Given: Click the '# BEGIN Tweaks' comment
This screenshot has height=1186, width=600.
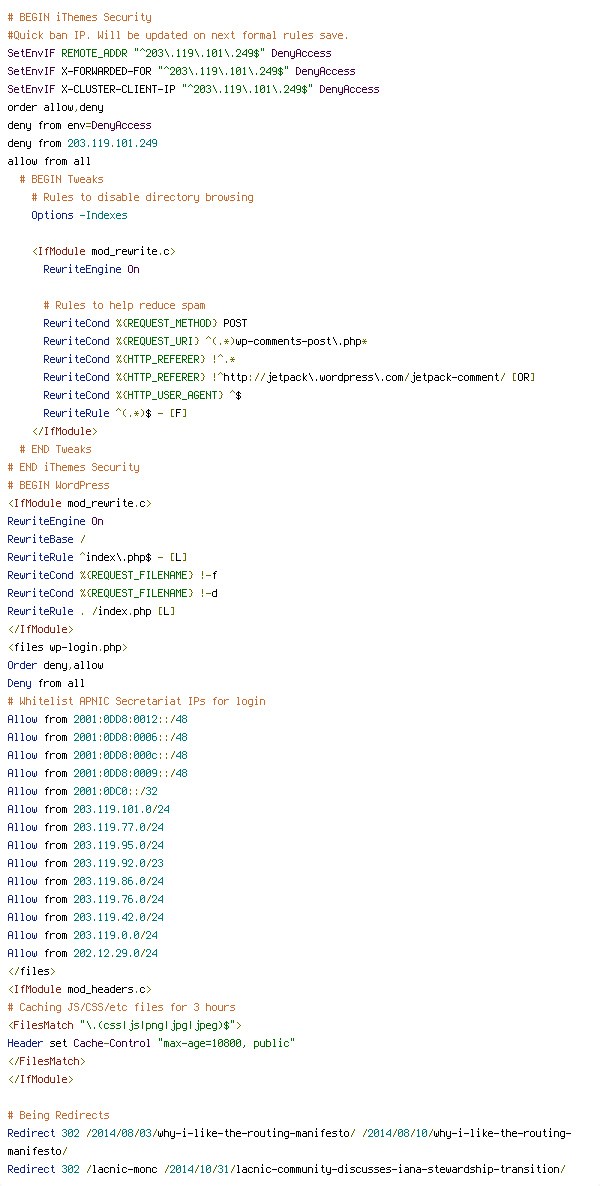Looking at the screenshot, I should coord(61,179).
